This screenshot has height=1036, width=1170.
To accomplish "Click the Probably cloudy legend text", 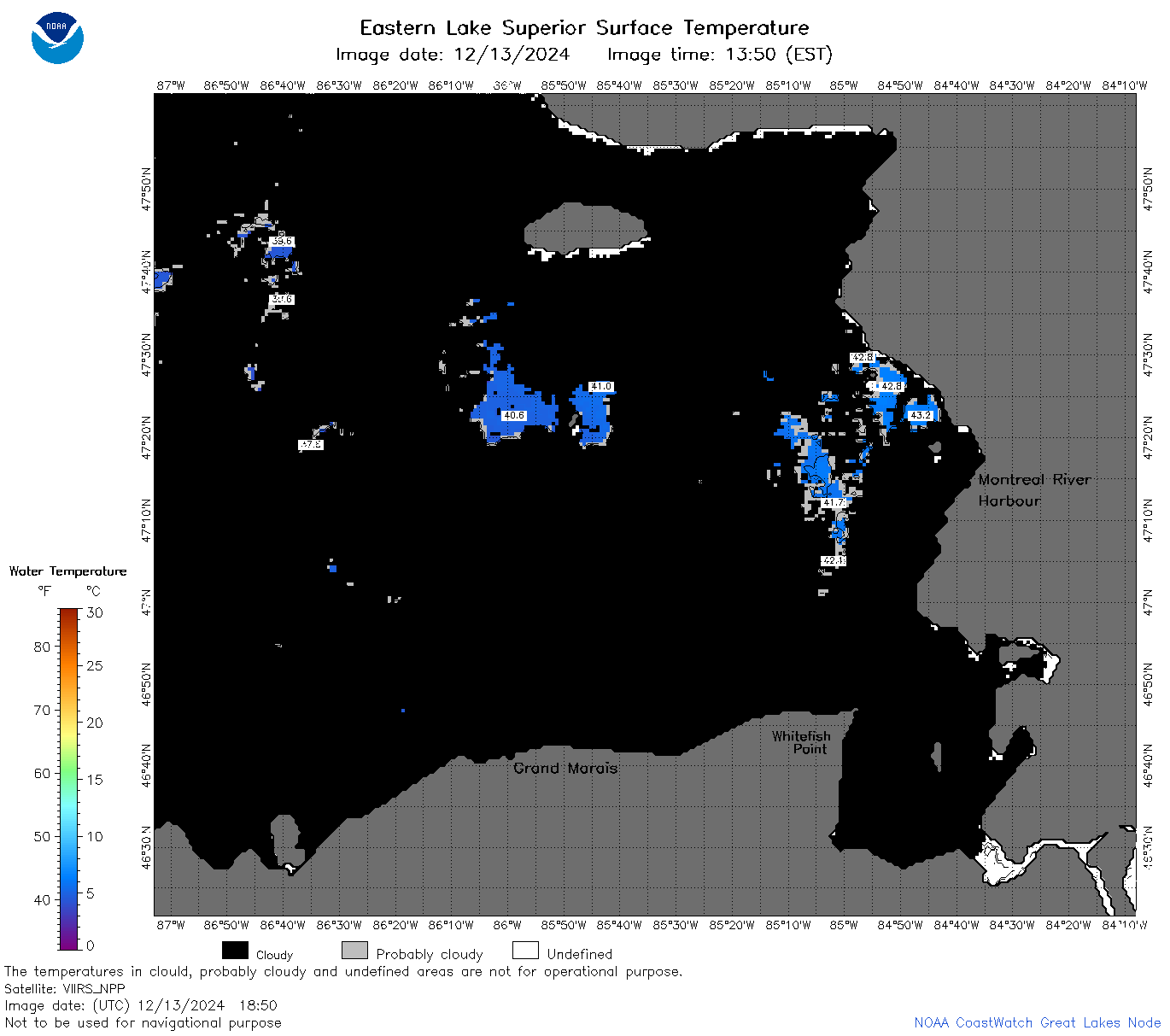I will tap(430, 954).
